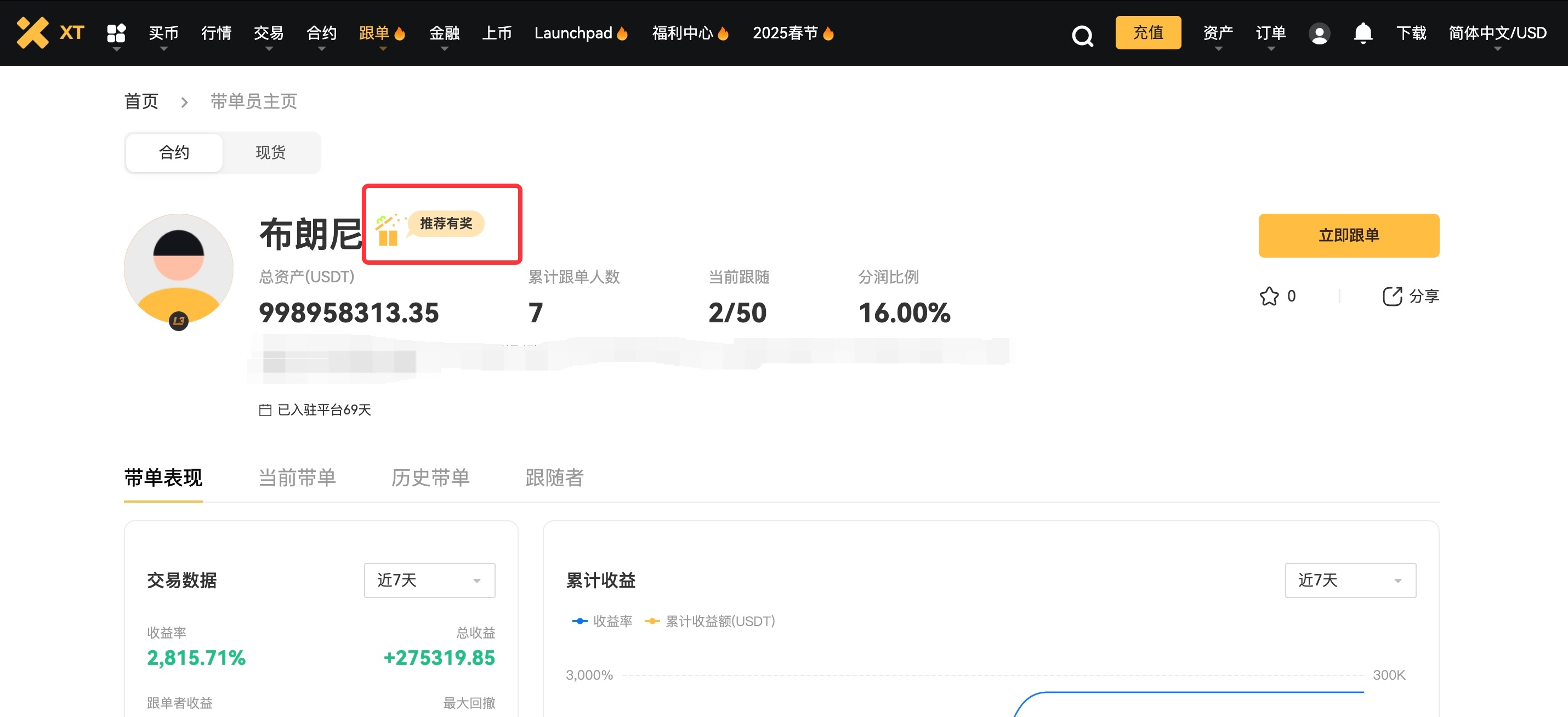Click the share icon
This screenshot has width=1568, height=717.
[1391, 297]
